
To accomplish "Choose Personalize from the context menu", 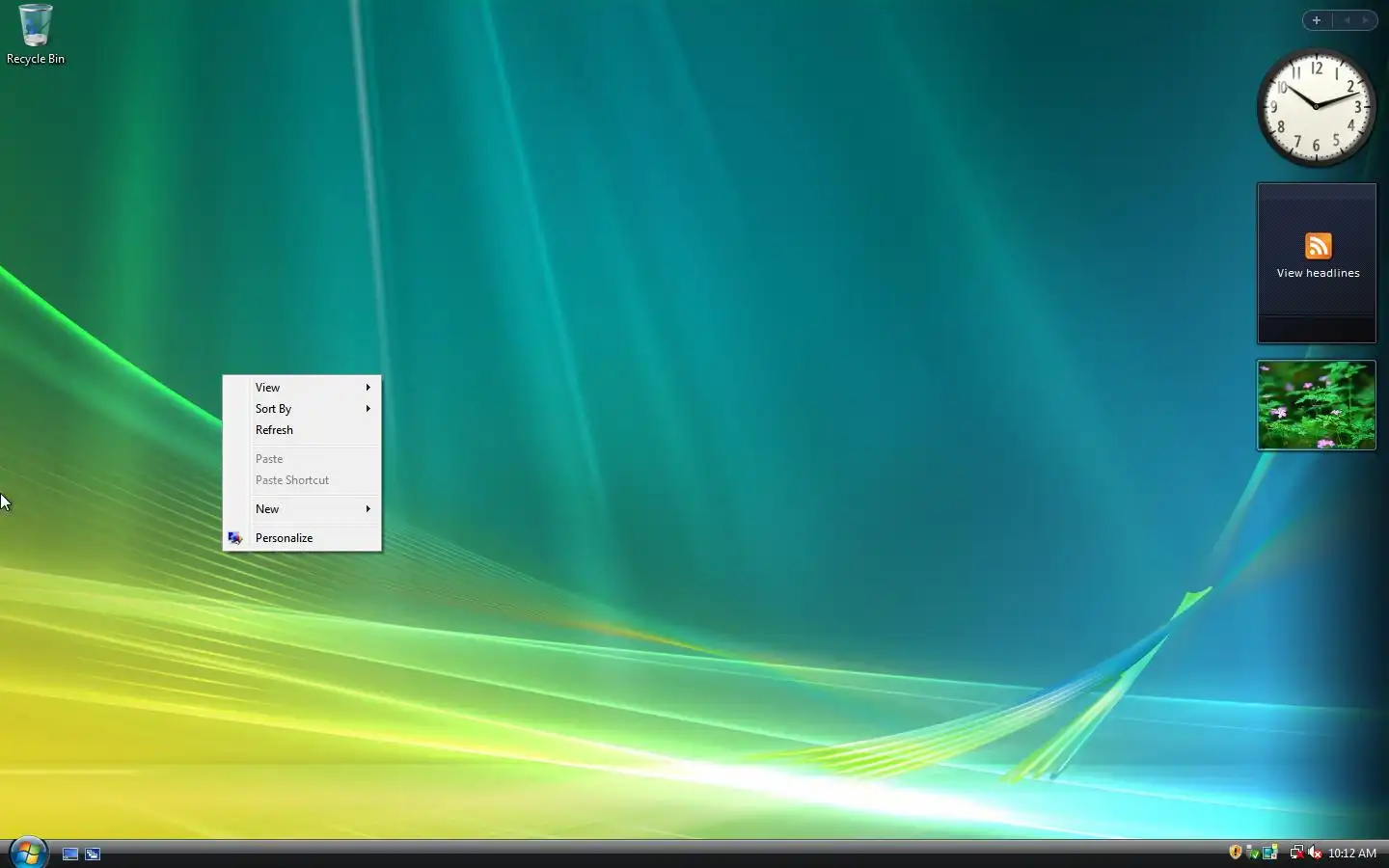I will pyautogui.click(x=302, y=538).
